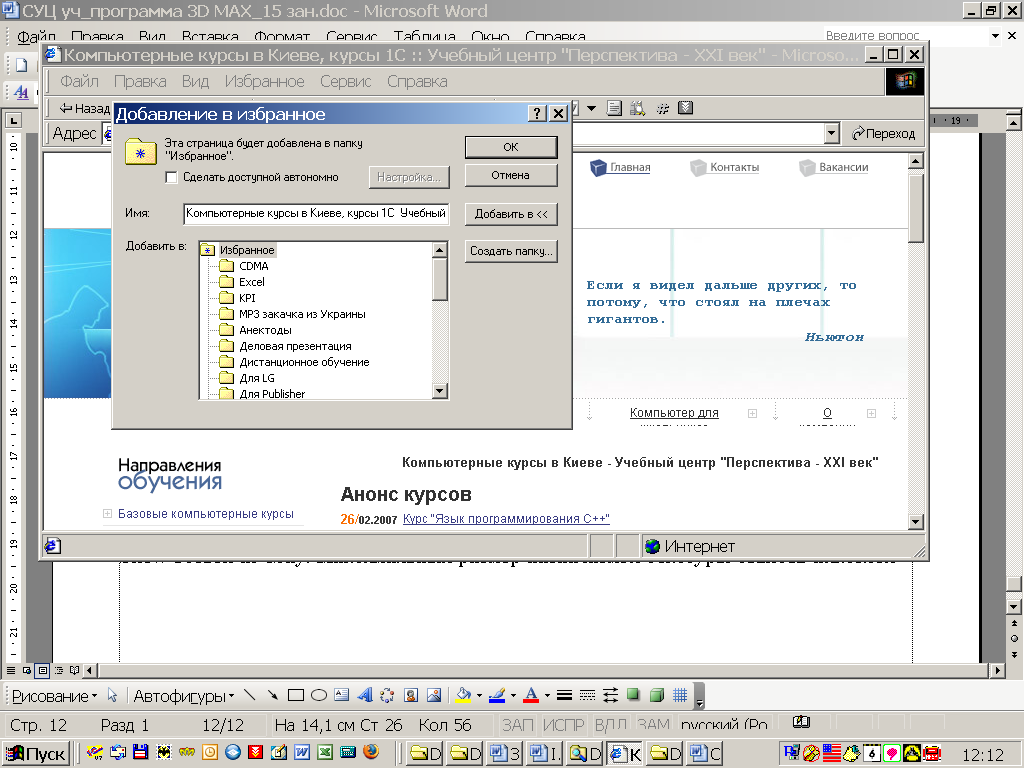Open IE Правка menu
This screenshot has height=768, width=1024.
tap(140, 82)
